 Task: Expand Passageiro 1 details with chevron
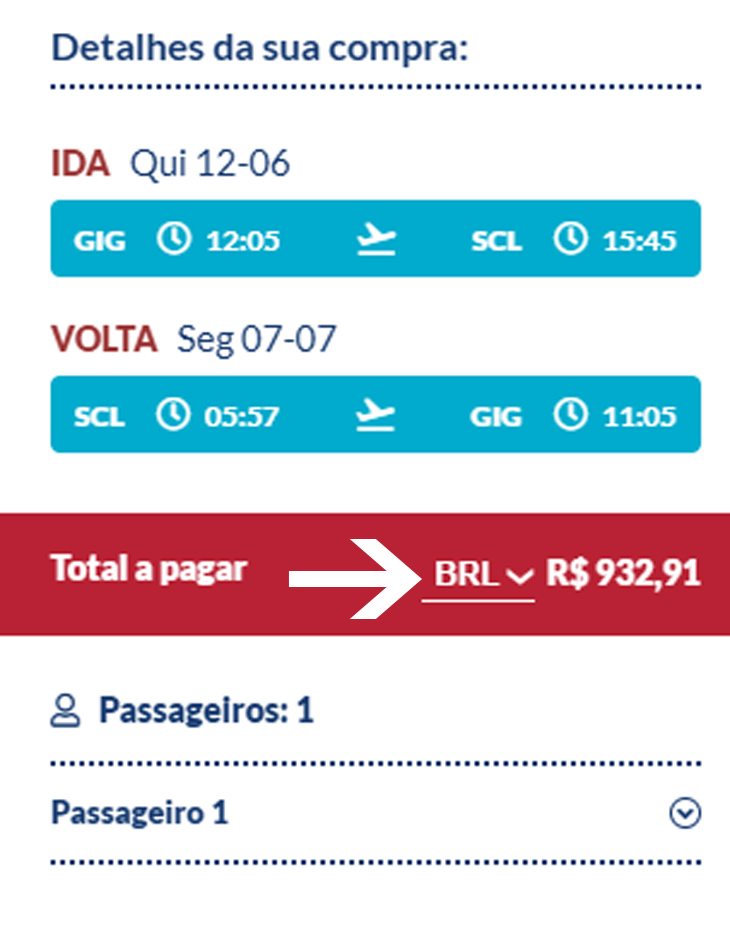click(685, 813)
